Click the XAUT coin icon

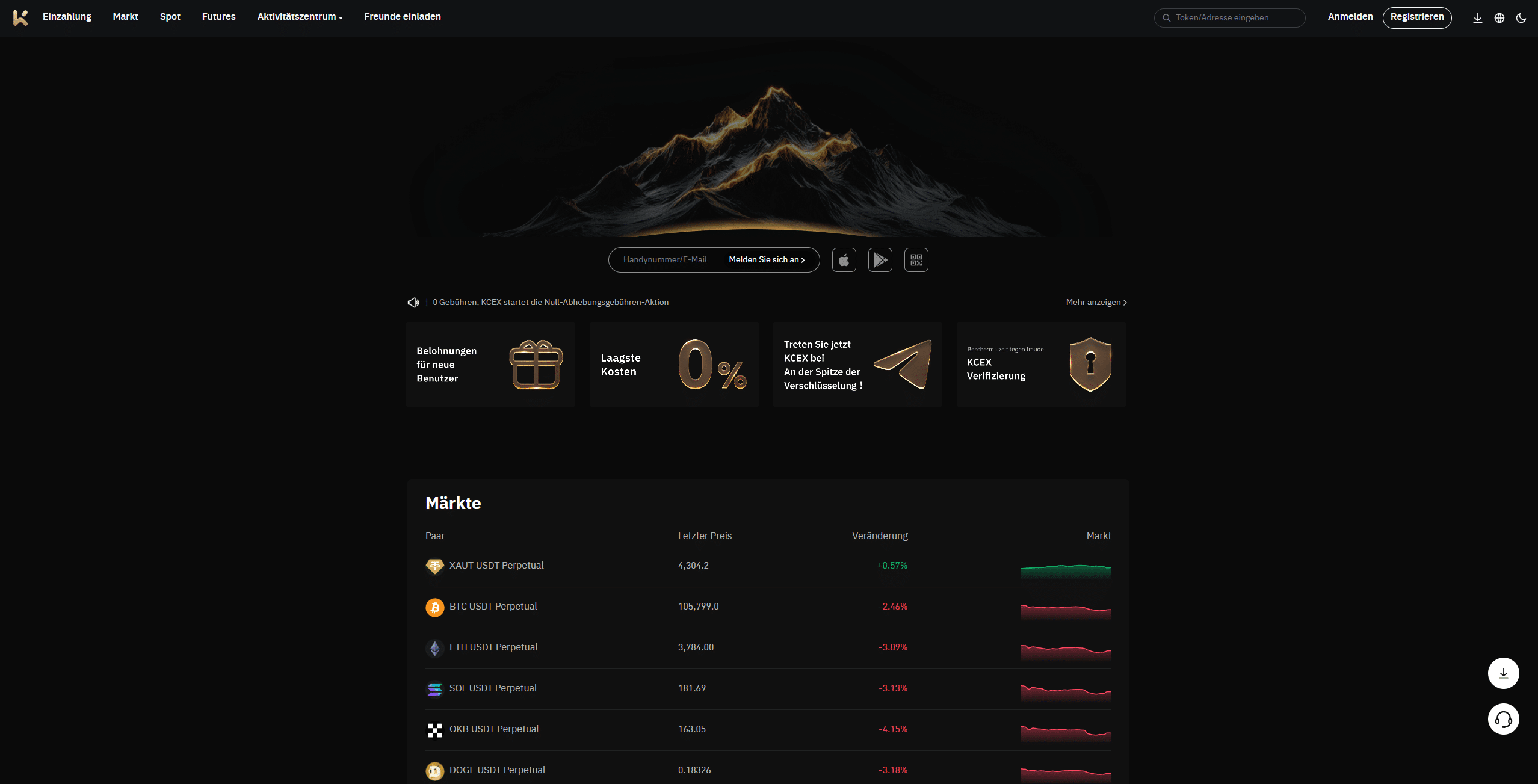tap(434, 566)
